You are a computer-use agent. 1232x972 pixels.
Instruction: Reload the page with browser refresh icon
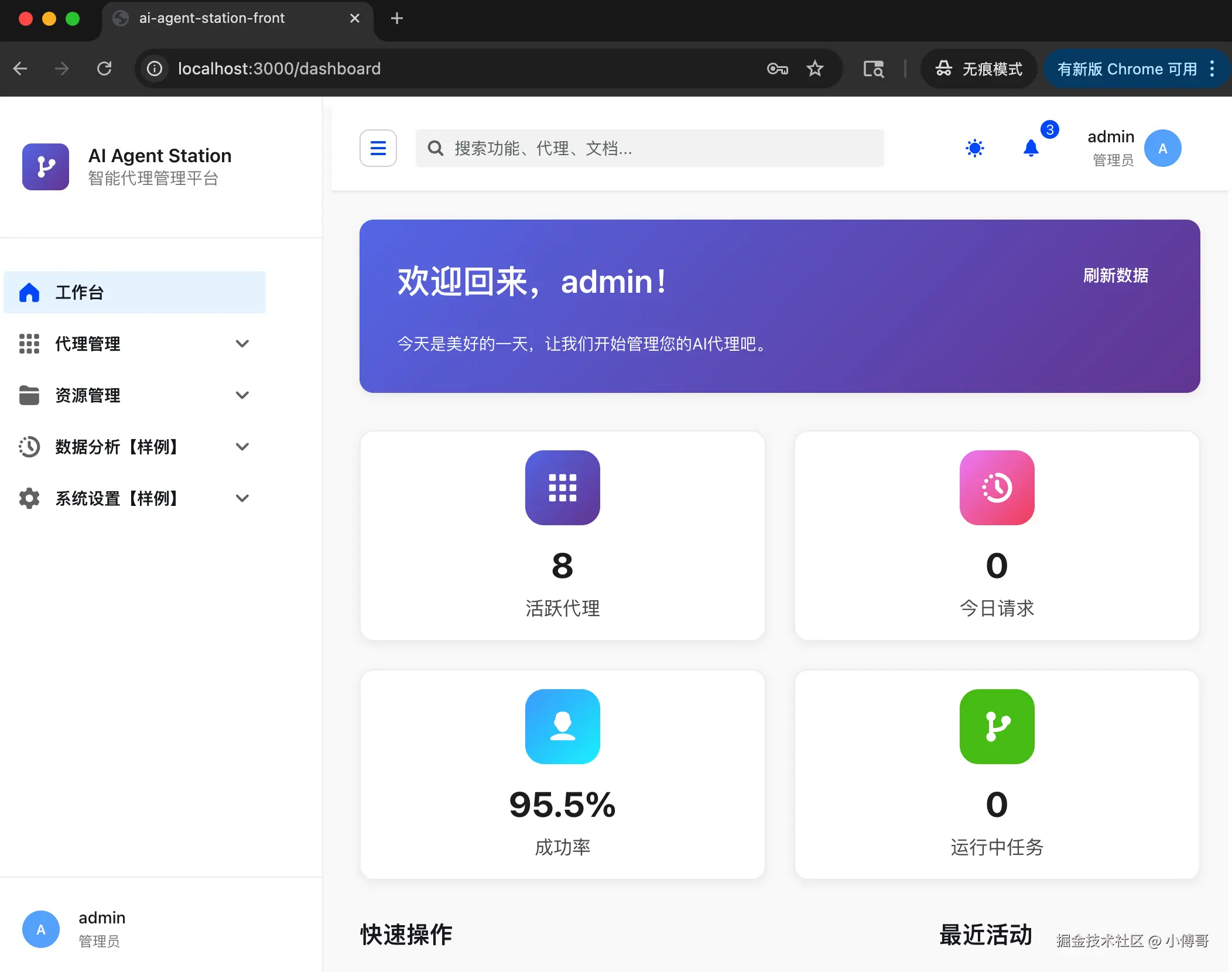click(104, 69)
